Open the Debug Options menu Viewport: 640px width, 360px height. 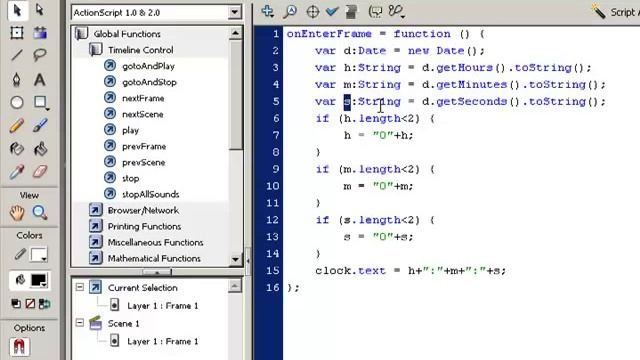click(x=396, y=11)
